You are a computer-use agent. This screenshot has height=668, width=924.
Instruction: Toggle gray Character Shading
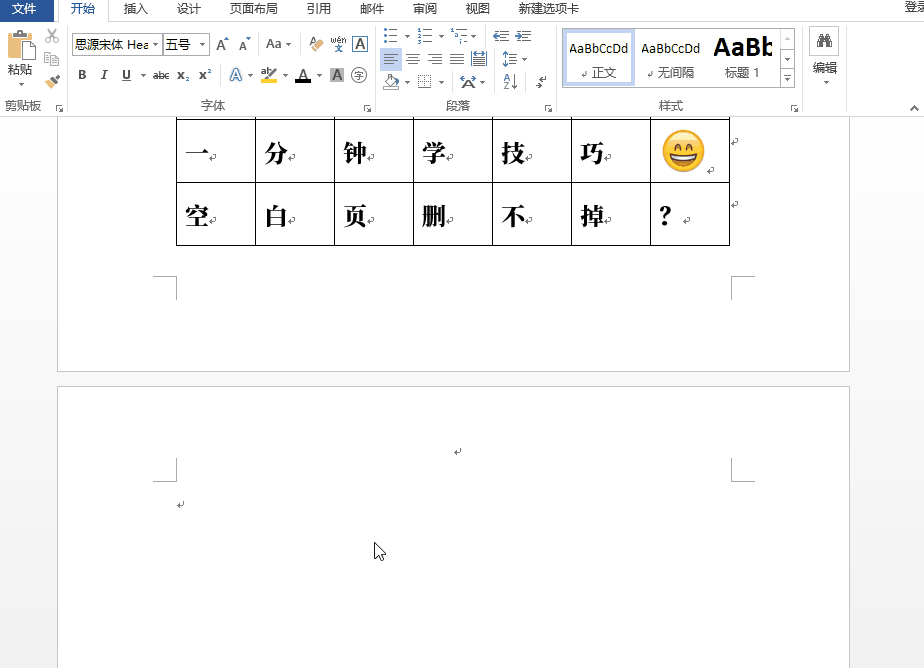pyautogui.click(x=337, y=75)
